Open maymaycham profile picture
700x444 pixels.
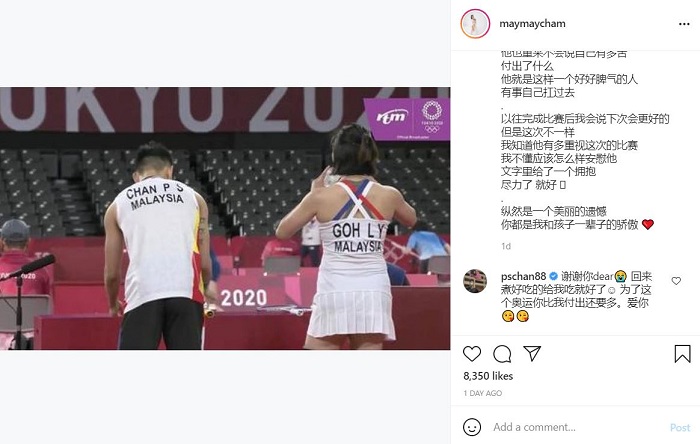[475, 24]
